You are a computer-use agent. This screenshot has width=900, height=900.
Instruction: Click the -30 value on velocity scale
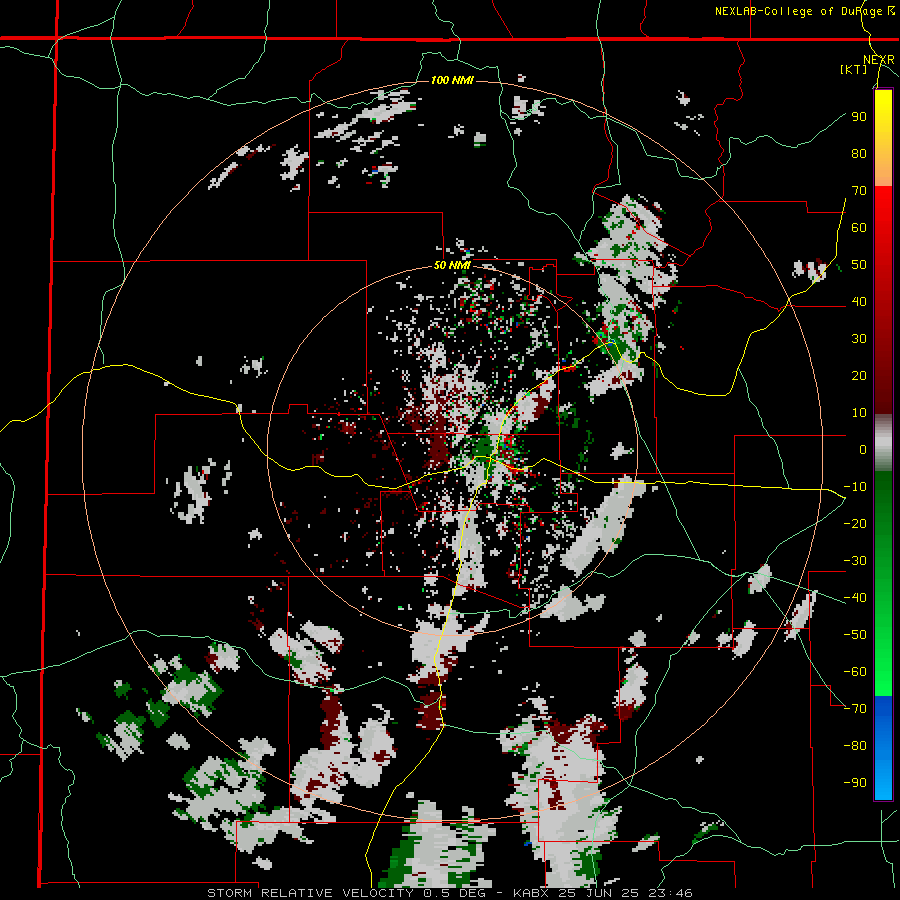(x=855, y=561)
